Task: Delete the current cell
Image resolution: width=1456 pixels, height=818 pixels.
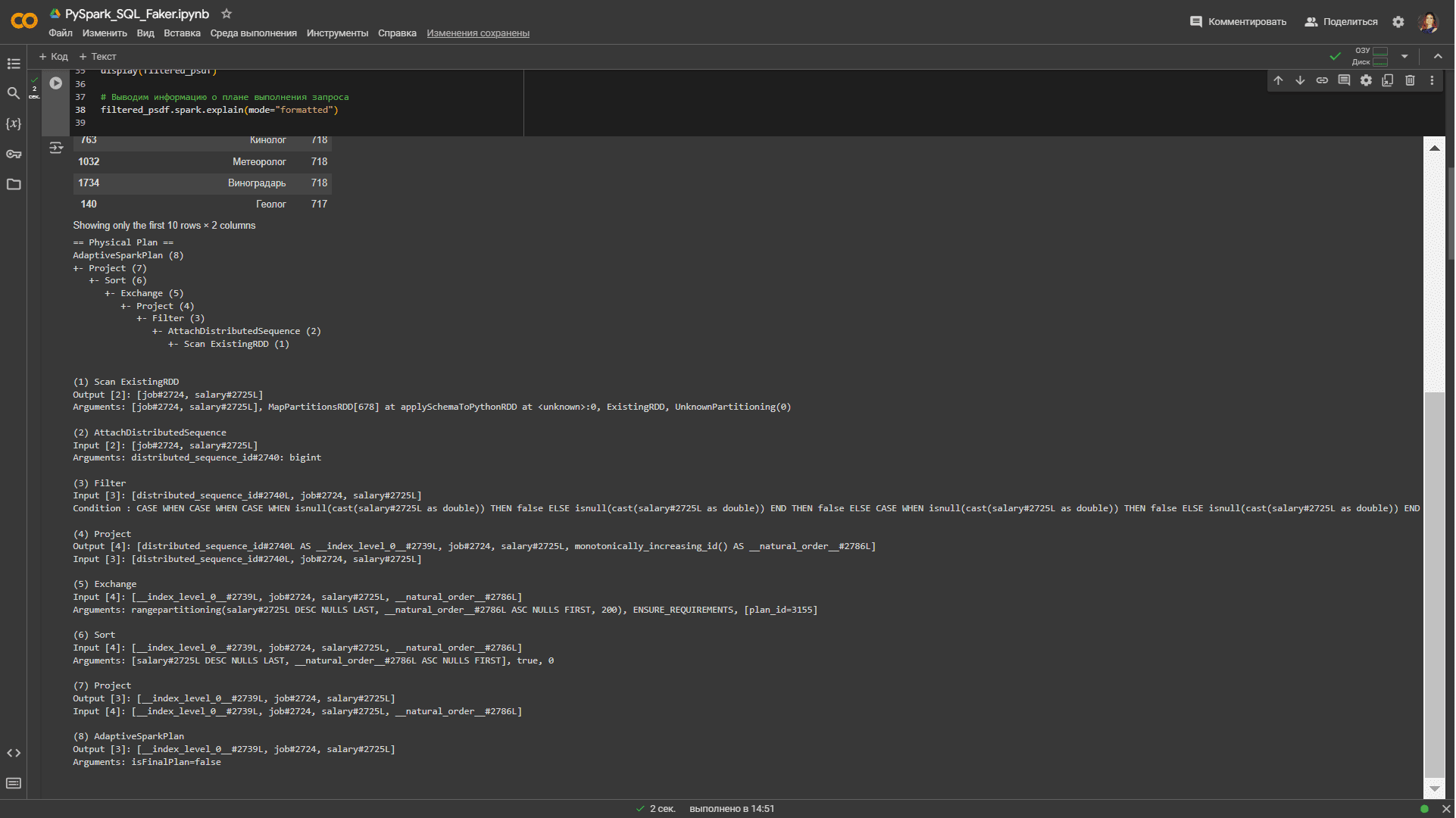Action: pos(1411,80)
